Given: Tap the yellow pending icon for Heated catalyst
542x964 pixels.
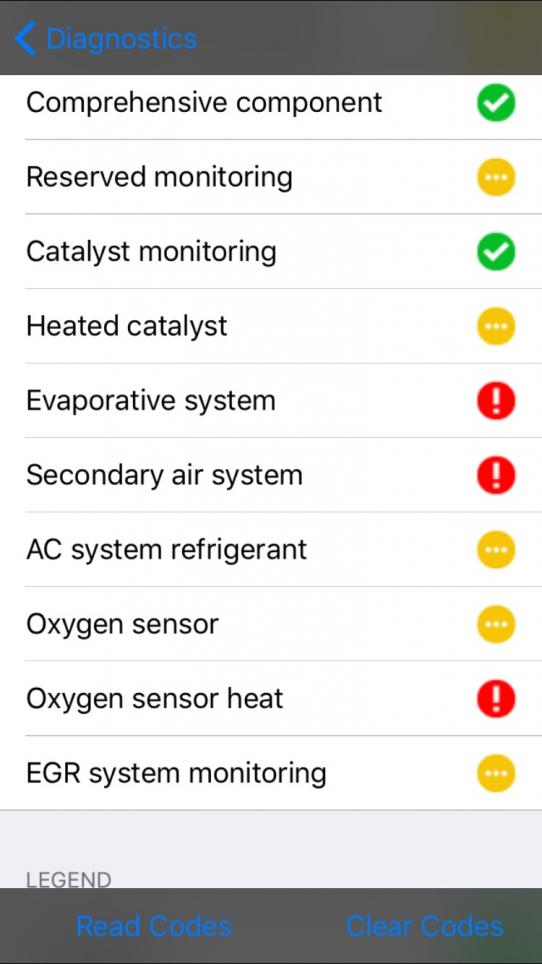Looking at the screenshot, I should click(x=496, y=326).
